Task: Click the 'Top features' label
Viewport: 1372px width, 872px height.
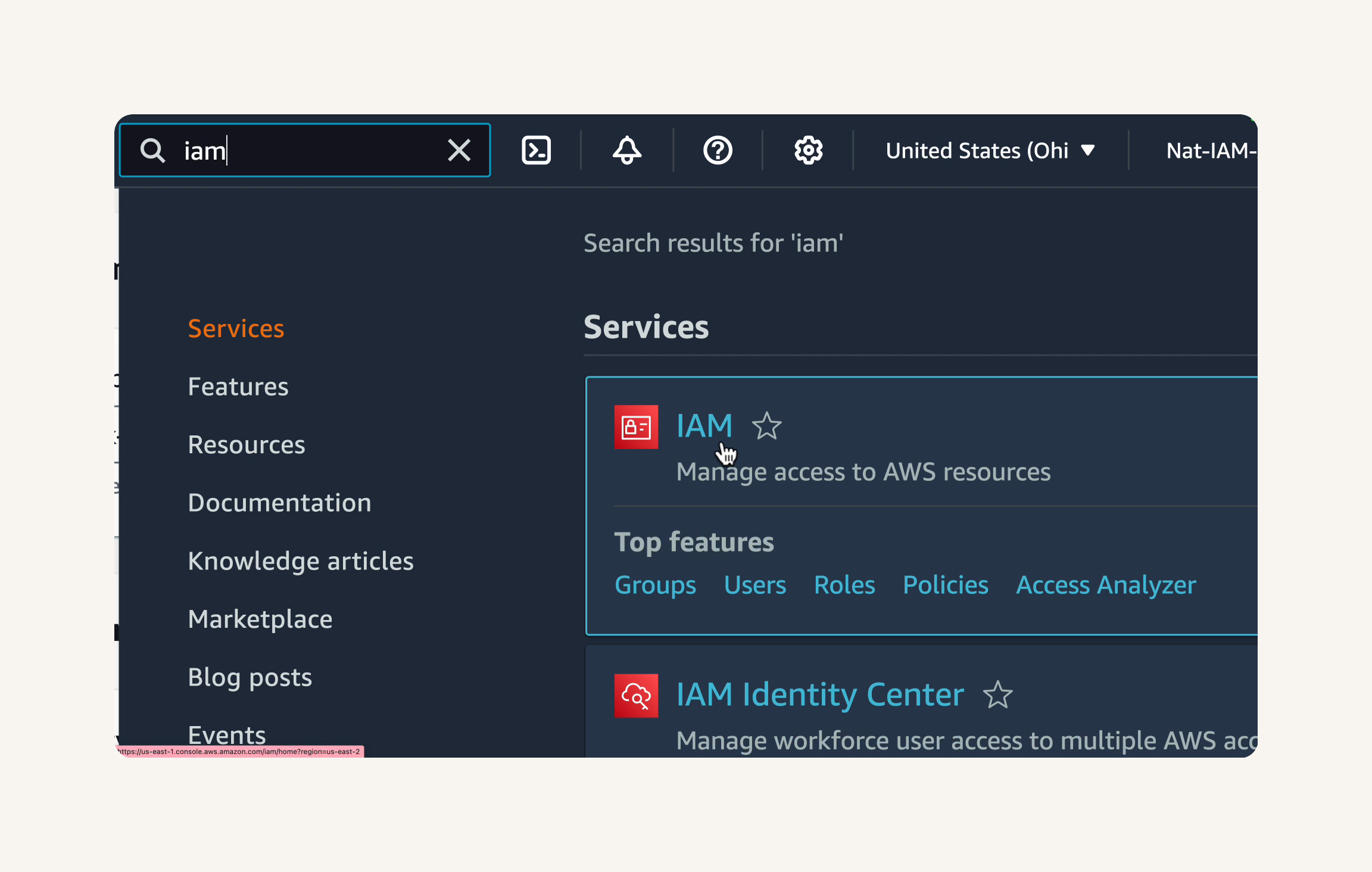Action: [694, 542]
